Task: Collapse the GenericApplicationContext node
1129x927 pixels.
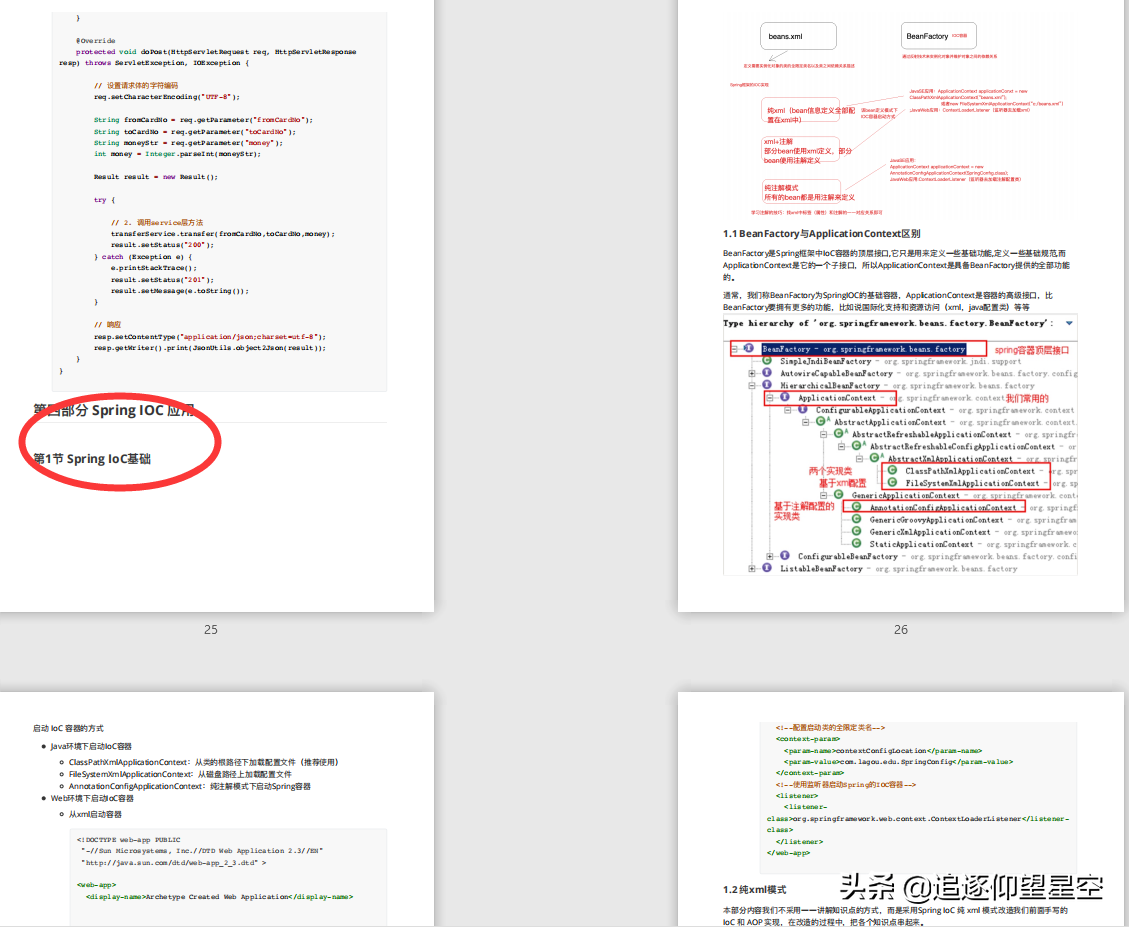Action: coord(824,496)
